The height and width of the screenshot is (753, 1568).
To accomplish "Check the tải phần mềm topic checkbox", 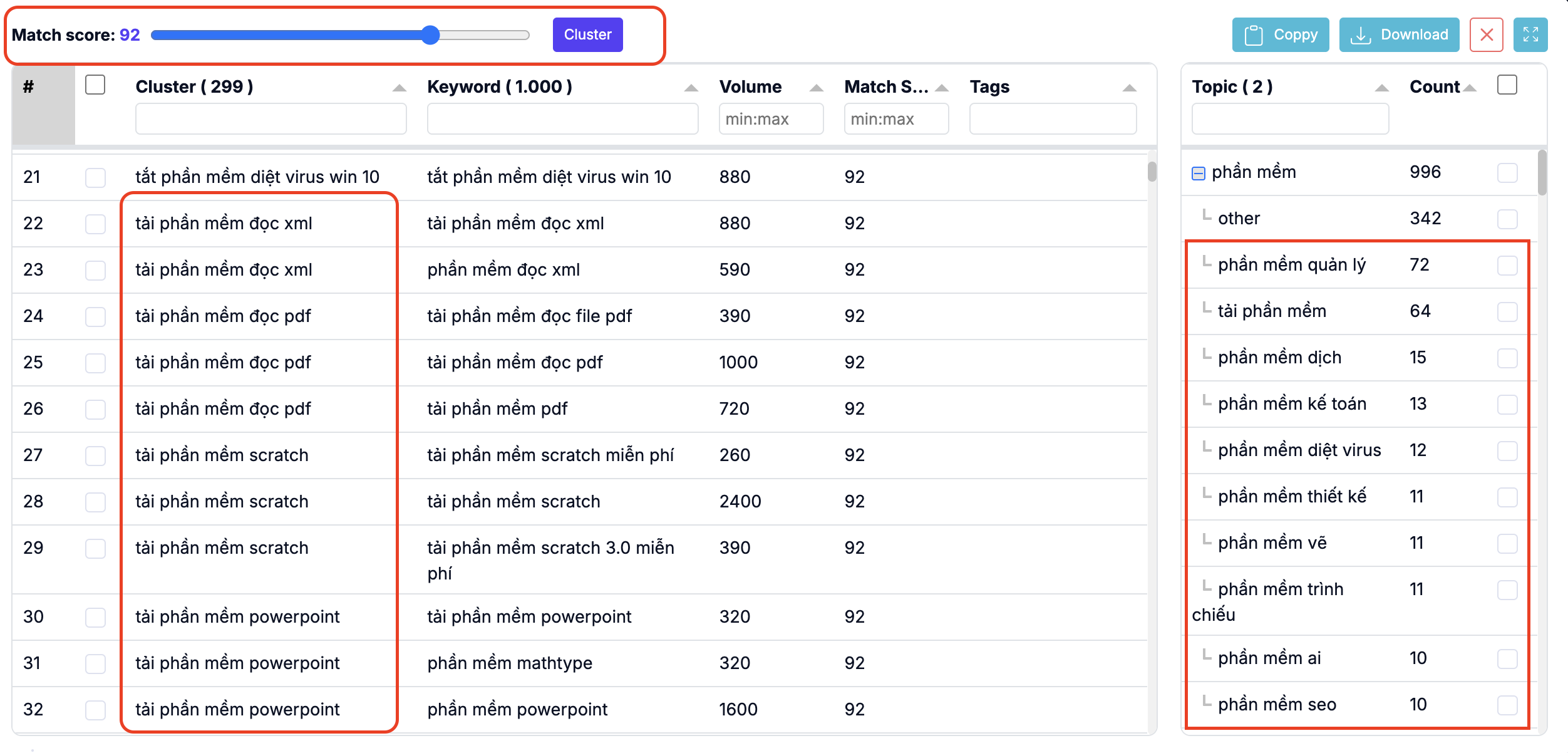I will 1507,311.
